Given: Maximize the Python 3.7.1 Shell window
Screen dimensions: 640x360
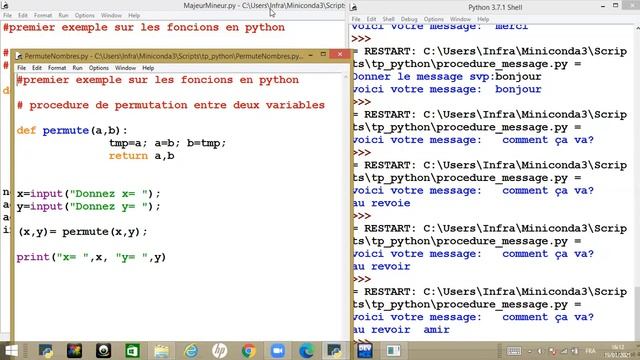Looking at the screenshot, I should coord(616,6).
